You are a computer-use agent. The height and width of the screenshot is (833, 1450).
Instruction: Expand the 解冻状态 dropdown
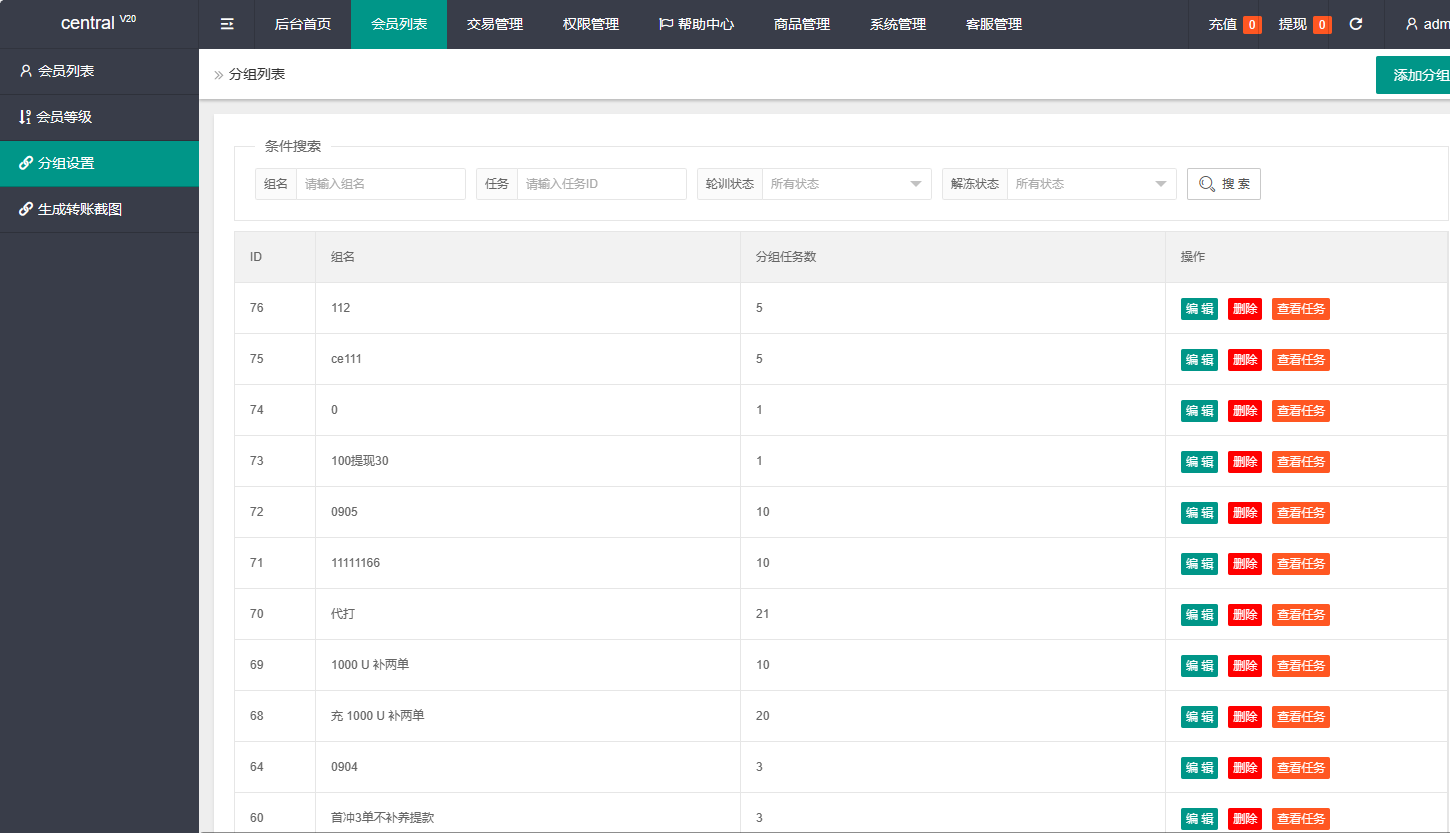click(x=1091, y=184)
